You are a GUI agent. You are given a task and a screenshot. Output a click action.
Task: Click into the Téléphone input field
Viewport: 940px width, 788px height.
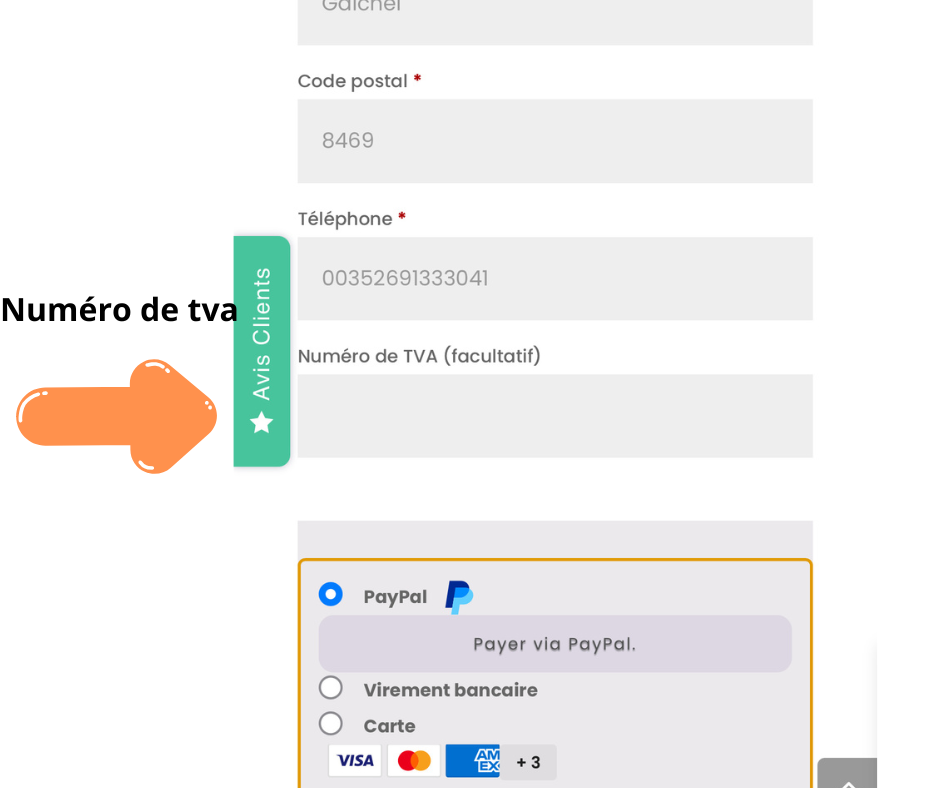coord(555,278)
